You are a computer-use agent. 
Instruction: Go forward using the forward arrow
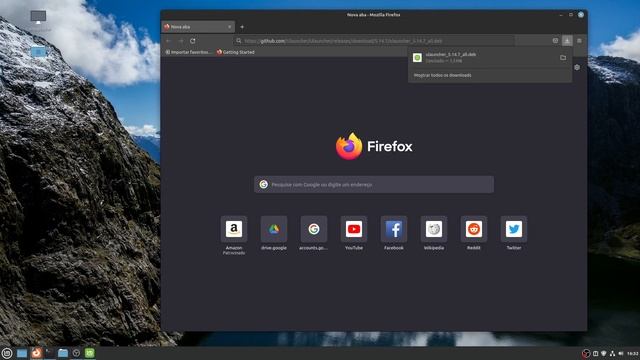[x=180, y=41]
